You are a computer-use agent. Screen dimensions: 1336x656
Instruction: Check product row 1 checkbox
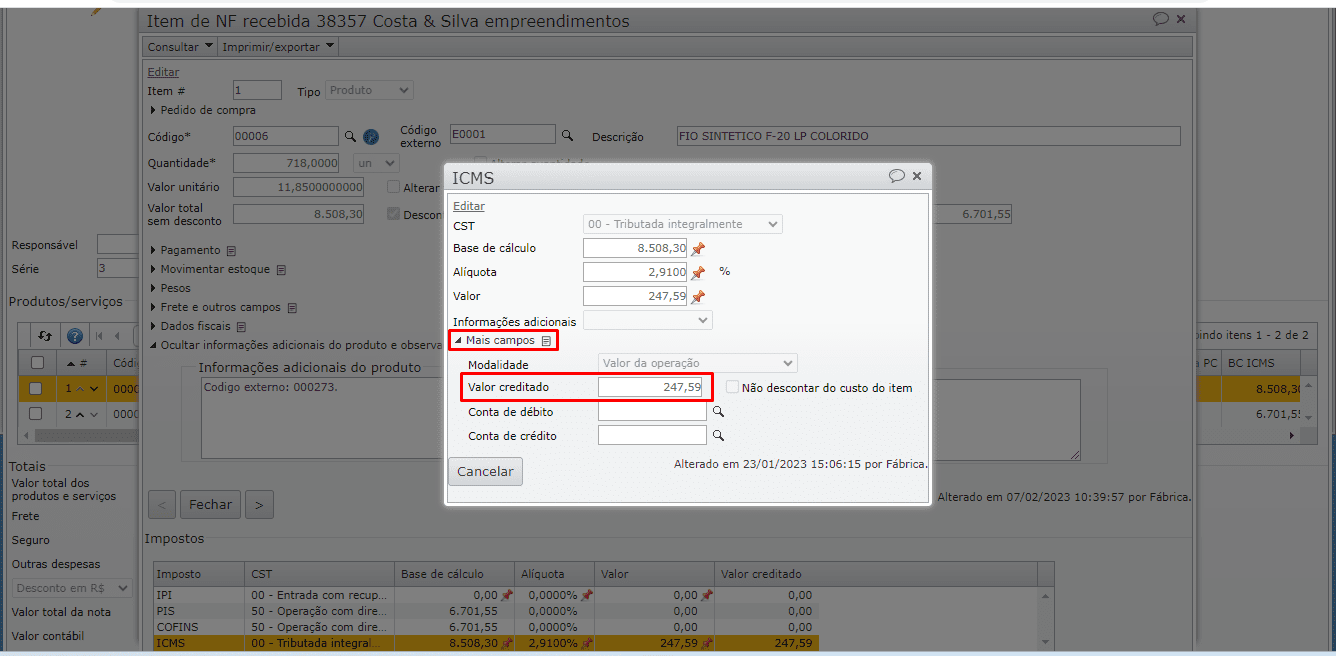[x=37, y=389]
